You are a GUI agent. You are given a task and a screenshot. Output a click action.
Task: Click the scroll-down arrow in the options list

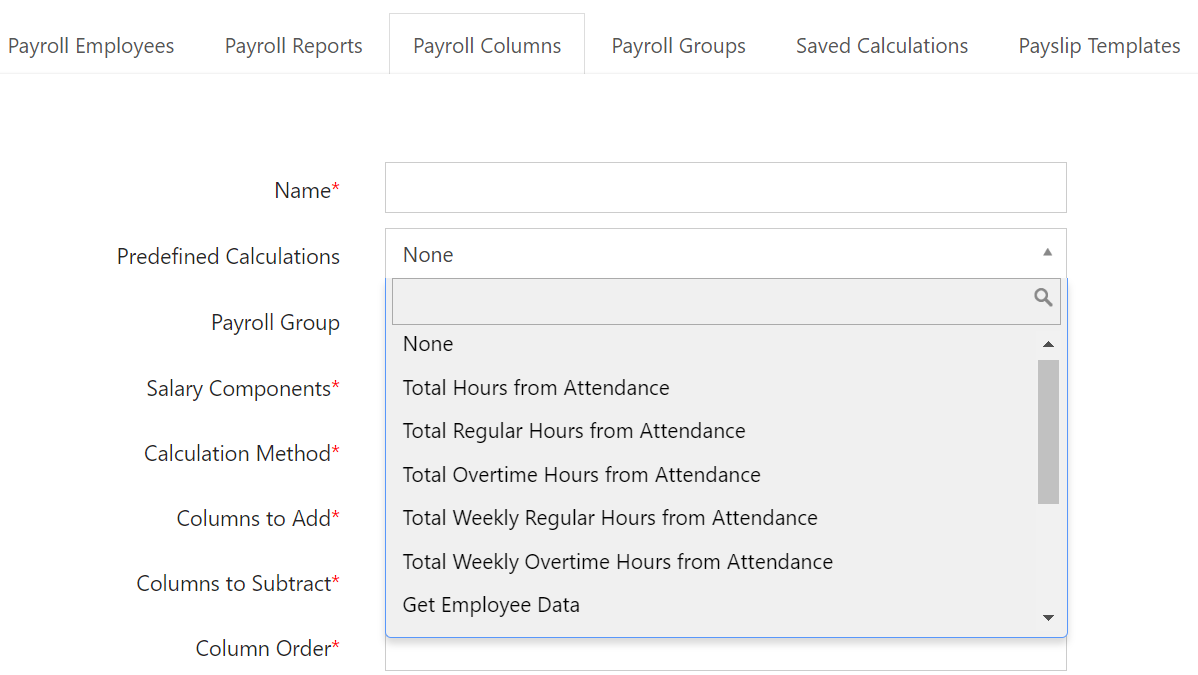tap(1048, 618)
